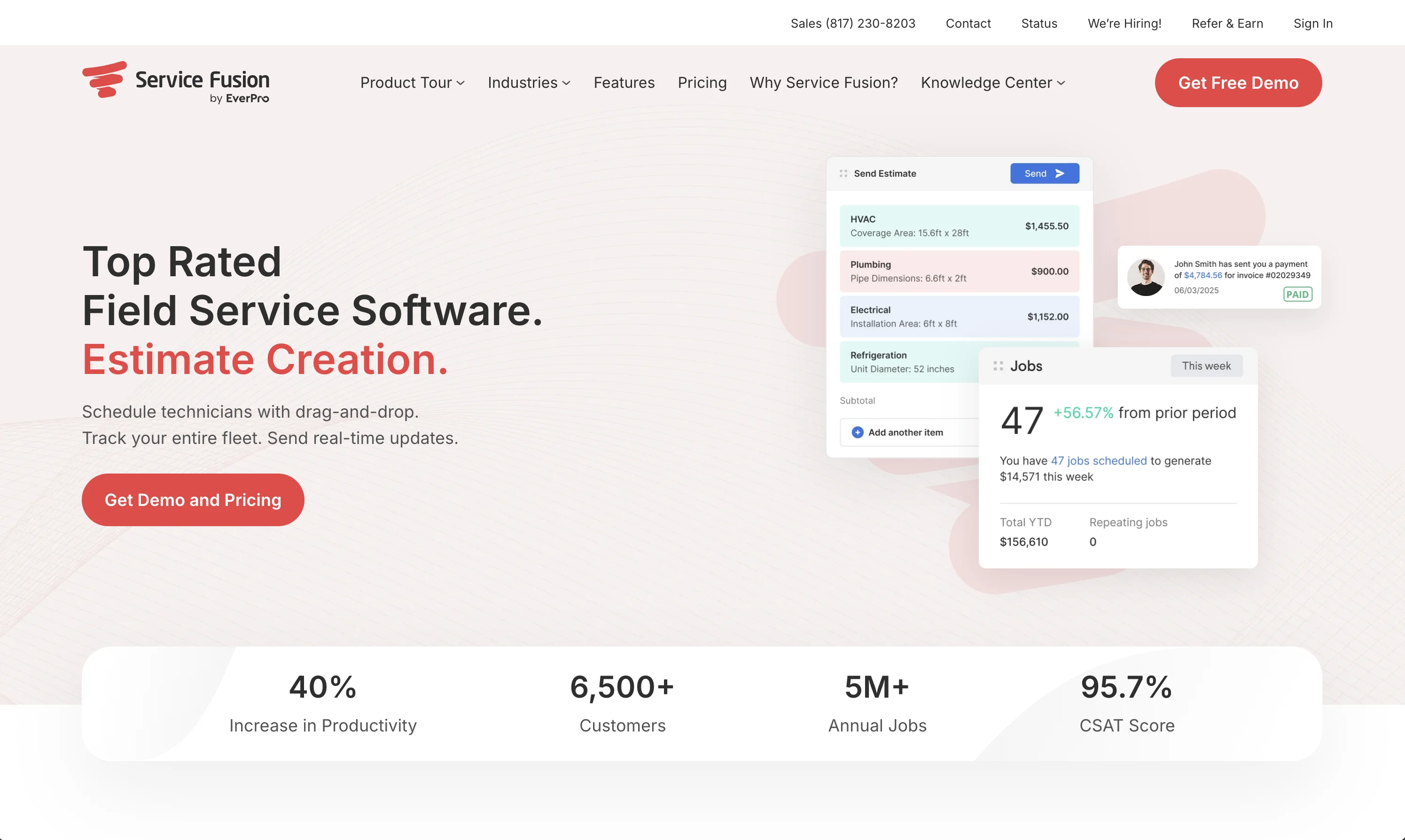Screen dimensions: 1405x840
Task: Click the +56.57% change indicator
Action: (1083, 412)
